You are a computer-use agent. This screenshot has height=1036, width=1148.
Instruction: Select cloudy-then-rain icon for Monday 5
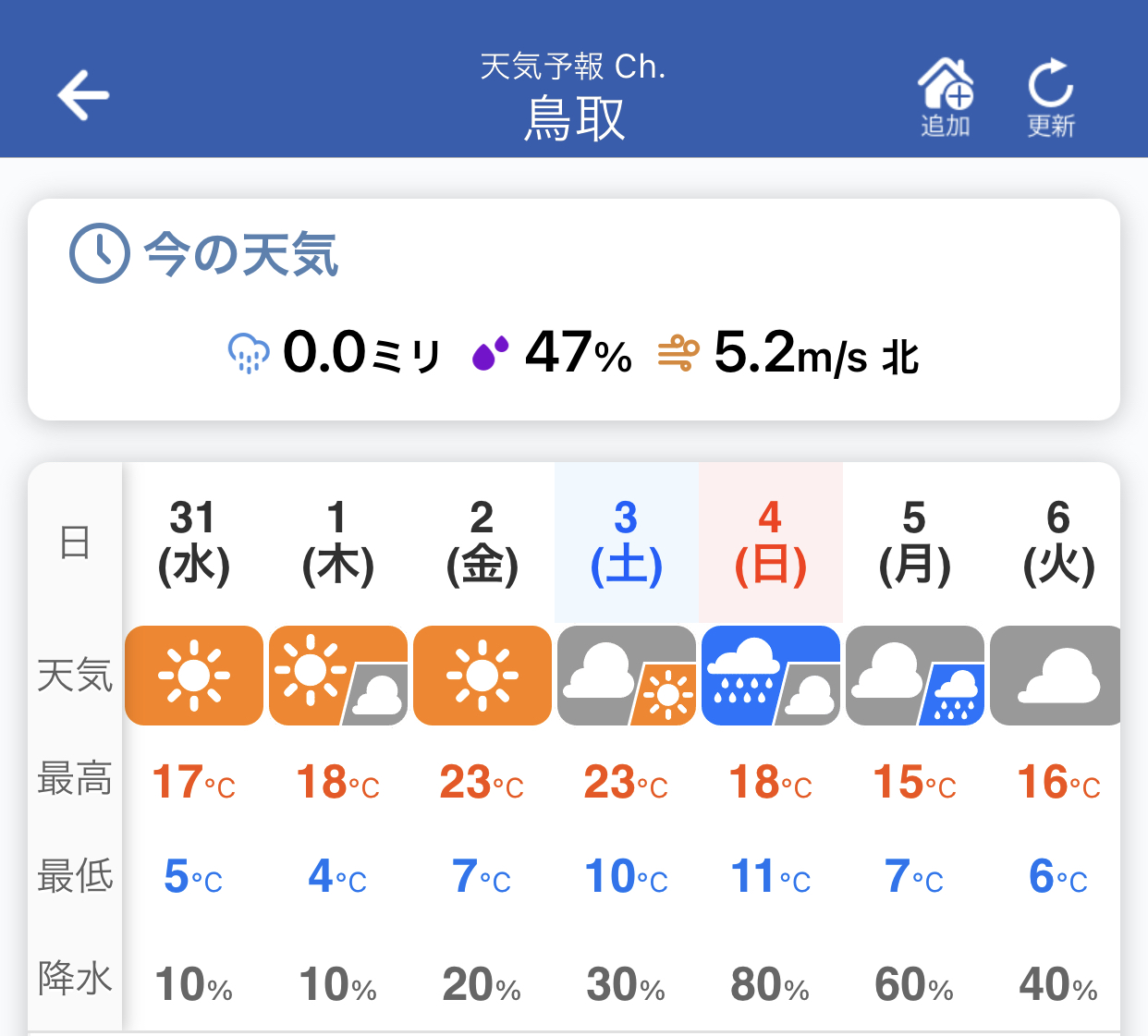click(915, 676)
